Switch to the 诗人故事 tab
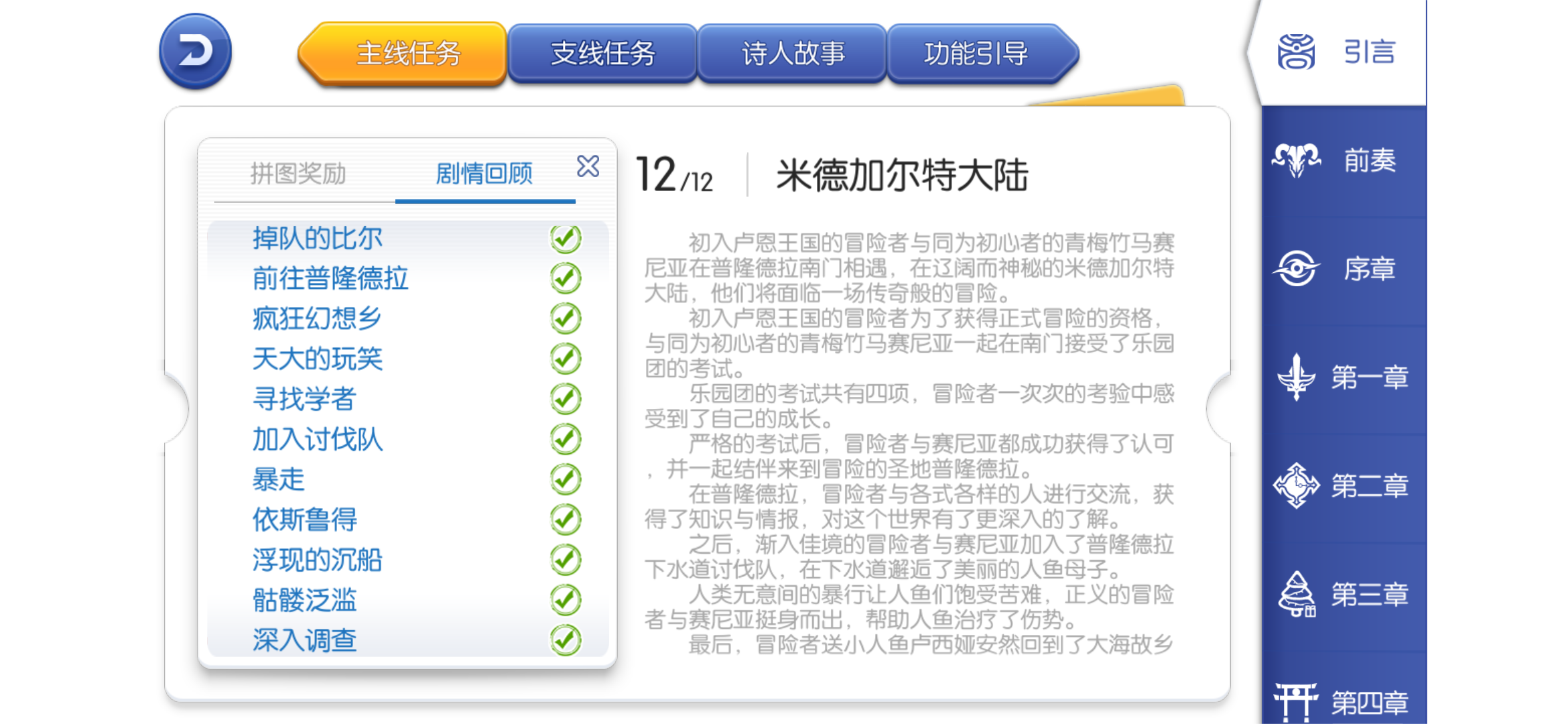The width and height of the screenshot is (1568, 724). [793, 54]
